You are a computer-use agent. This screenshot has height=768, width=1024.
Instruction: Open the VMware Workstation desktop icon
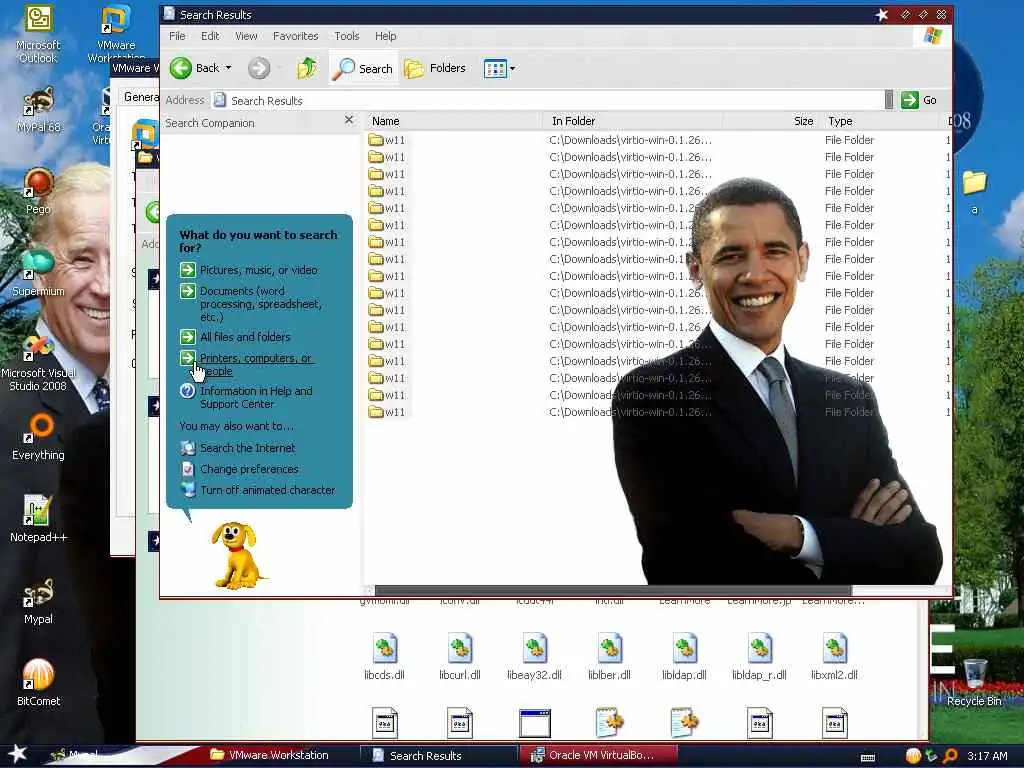116,34
